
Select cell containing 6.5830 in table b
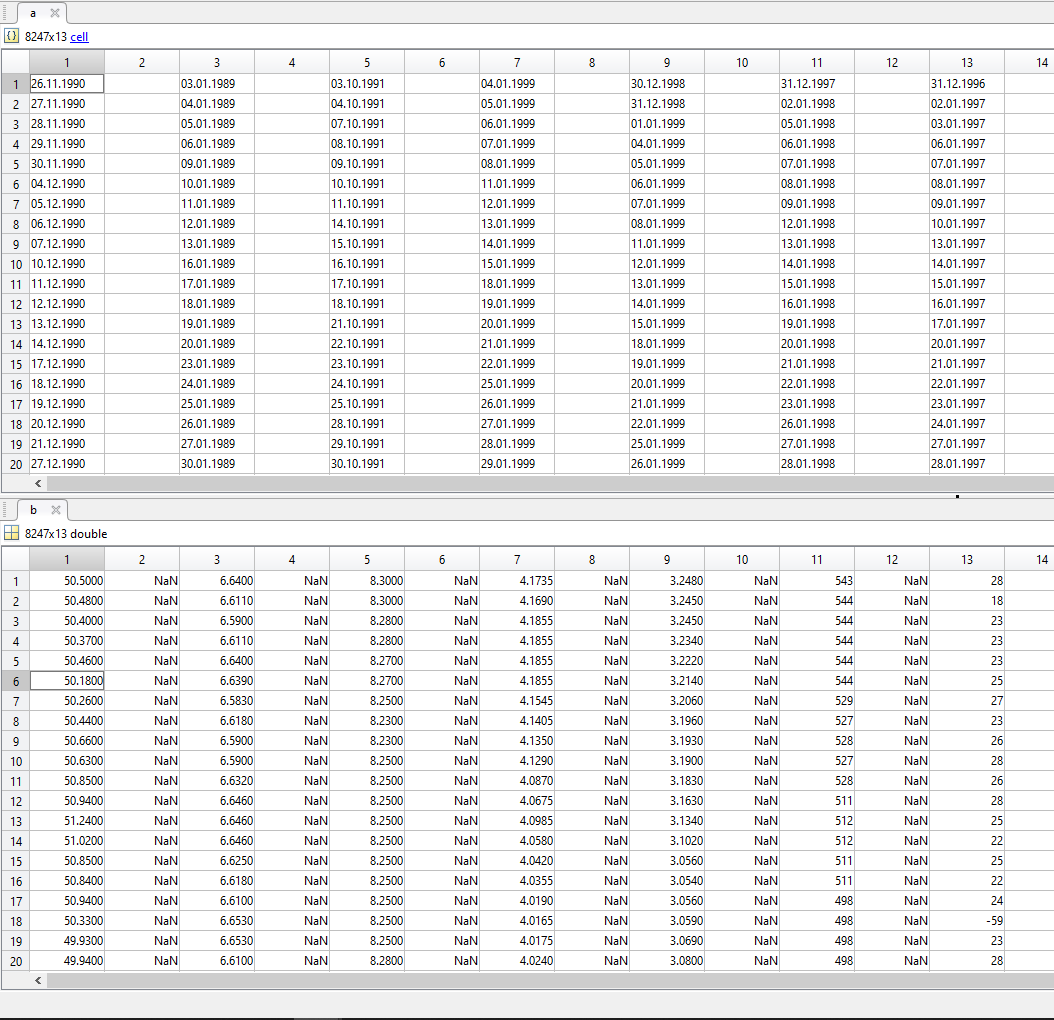[x=216, y=701]
